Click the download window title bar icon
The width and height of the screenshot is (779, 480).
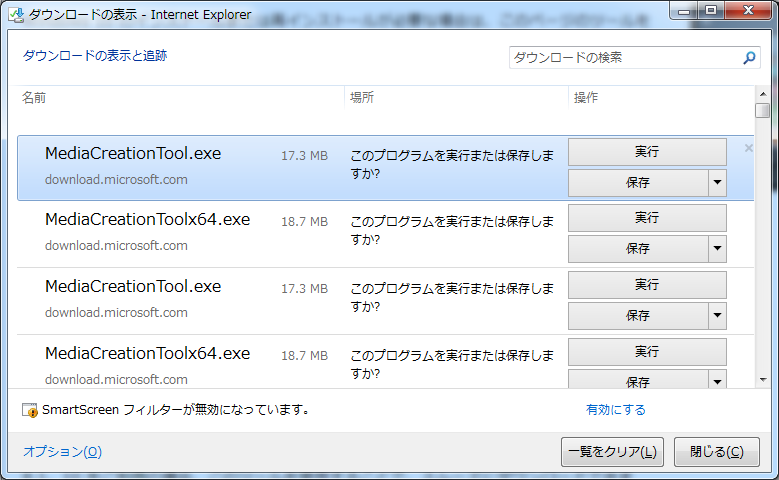pos(16,15)
